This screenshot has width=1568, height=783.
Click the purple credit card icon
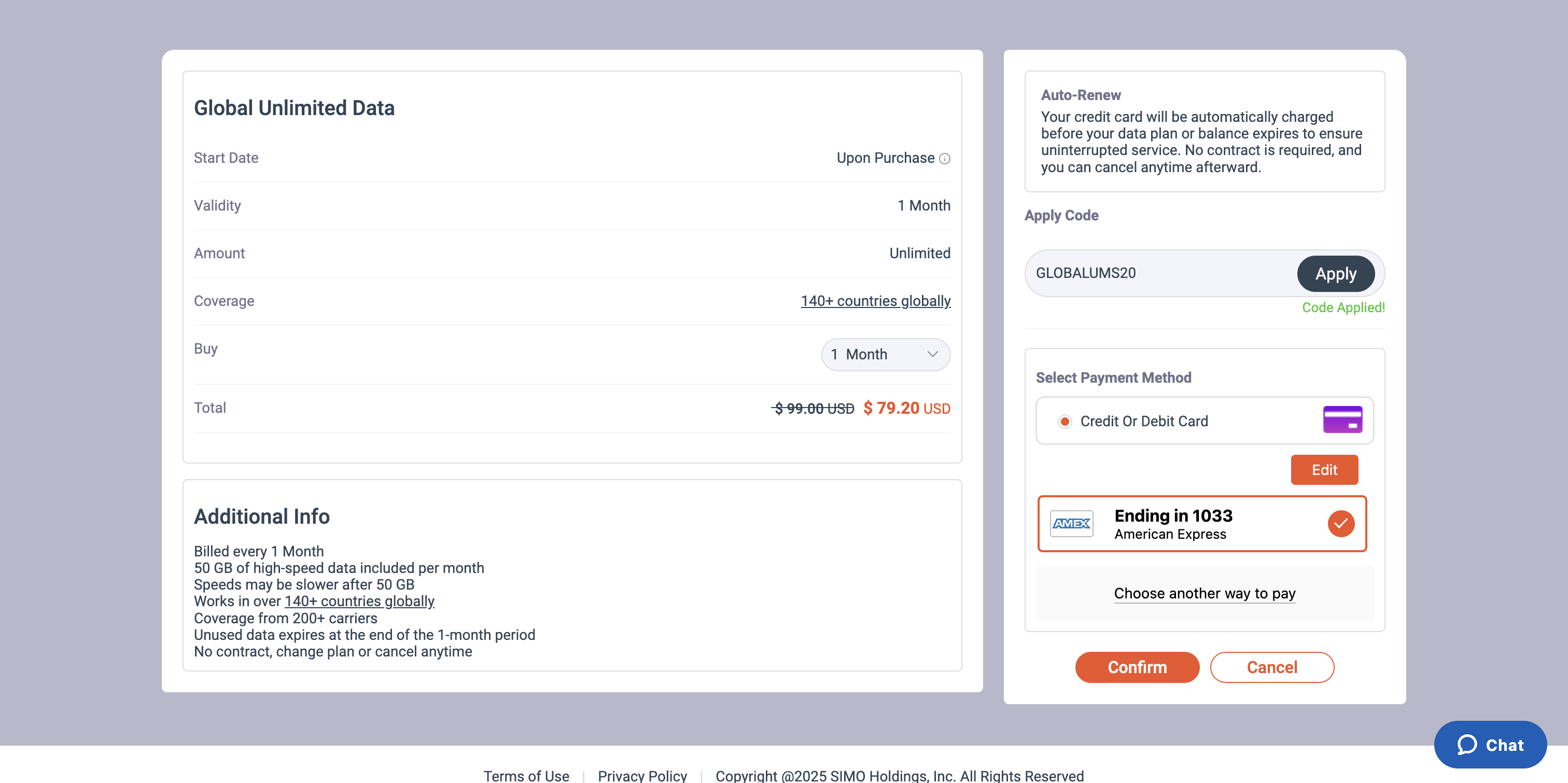tap(1342, 420)
